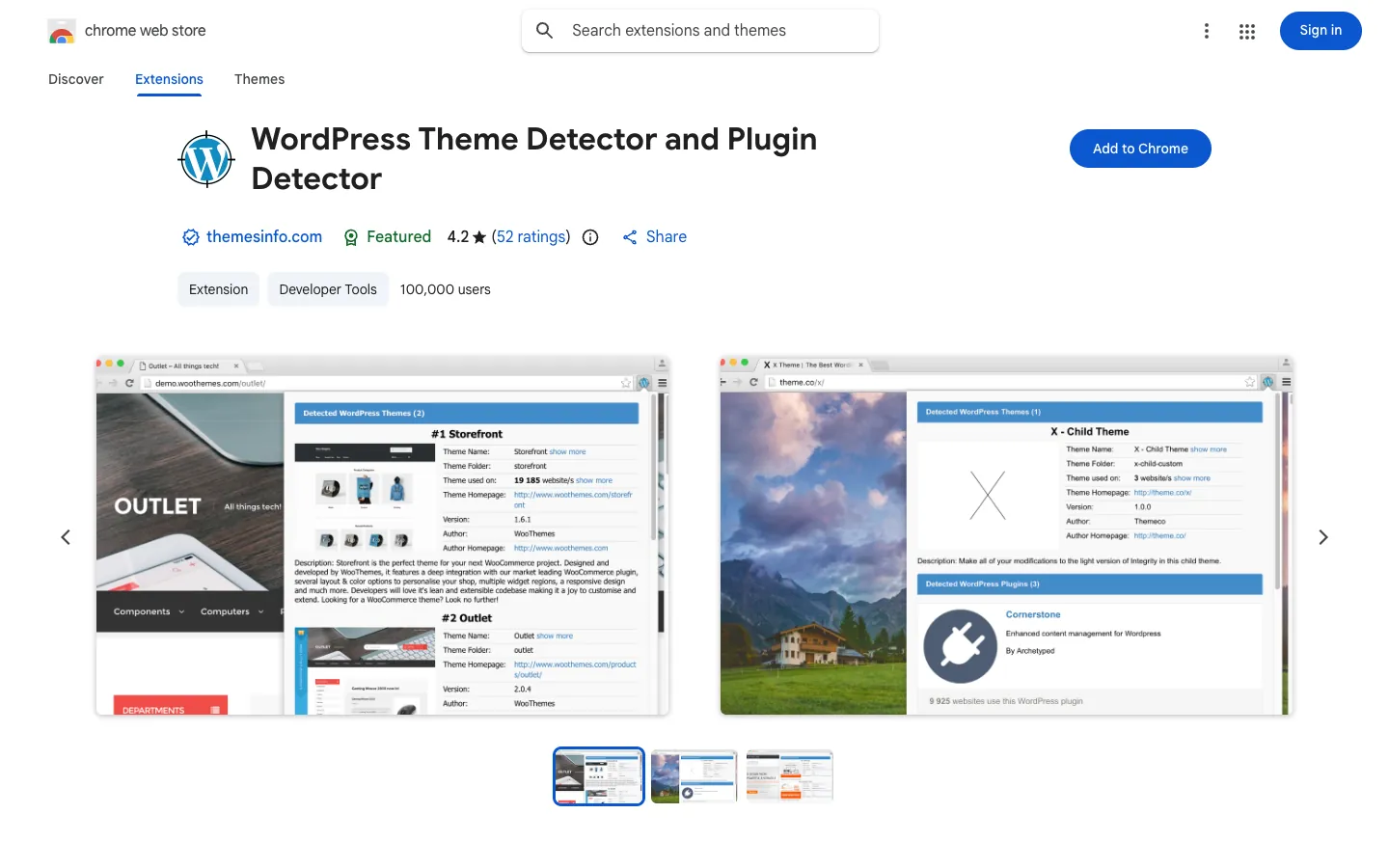Share this extension

654,237
